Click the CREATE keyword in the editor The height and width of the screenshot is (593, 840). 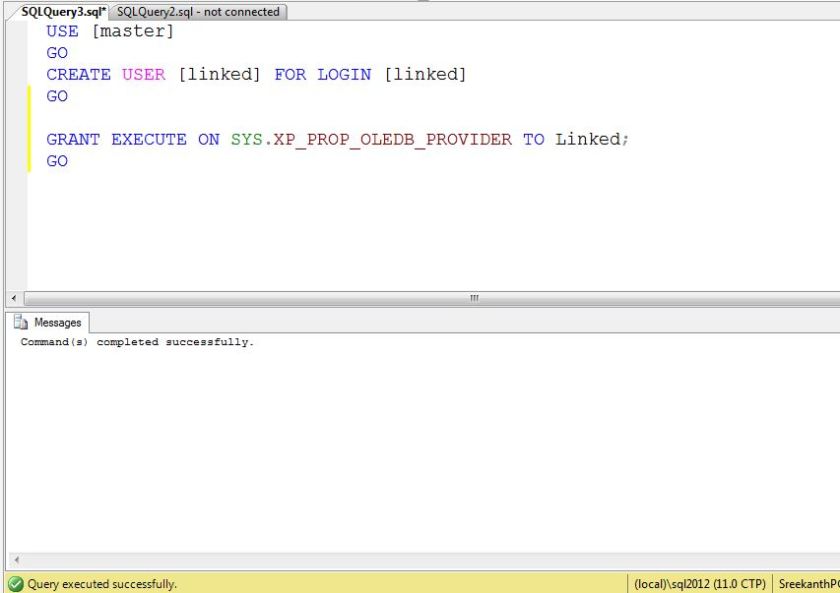[x=78, y=75]
